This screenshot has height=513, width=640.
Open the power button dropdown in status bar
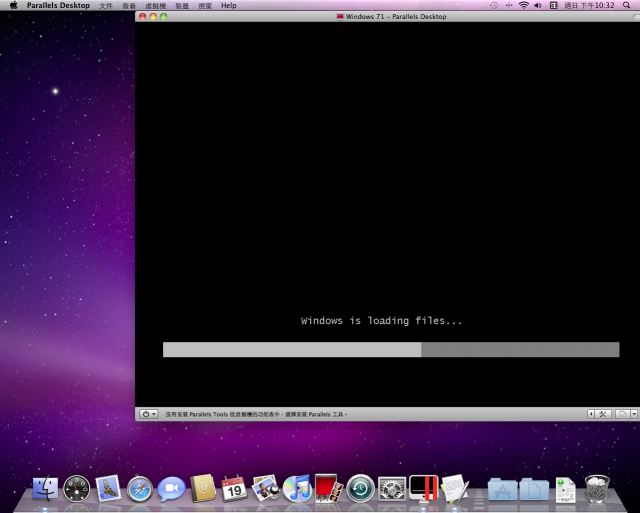pos(149,414)
